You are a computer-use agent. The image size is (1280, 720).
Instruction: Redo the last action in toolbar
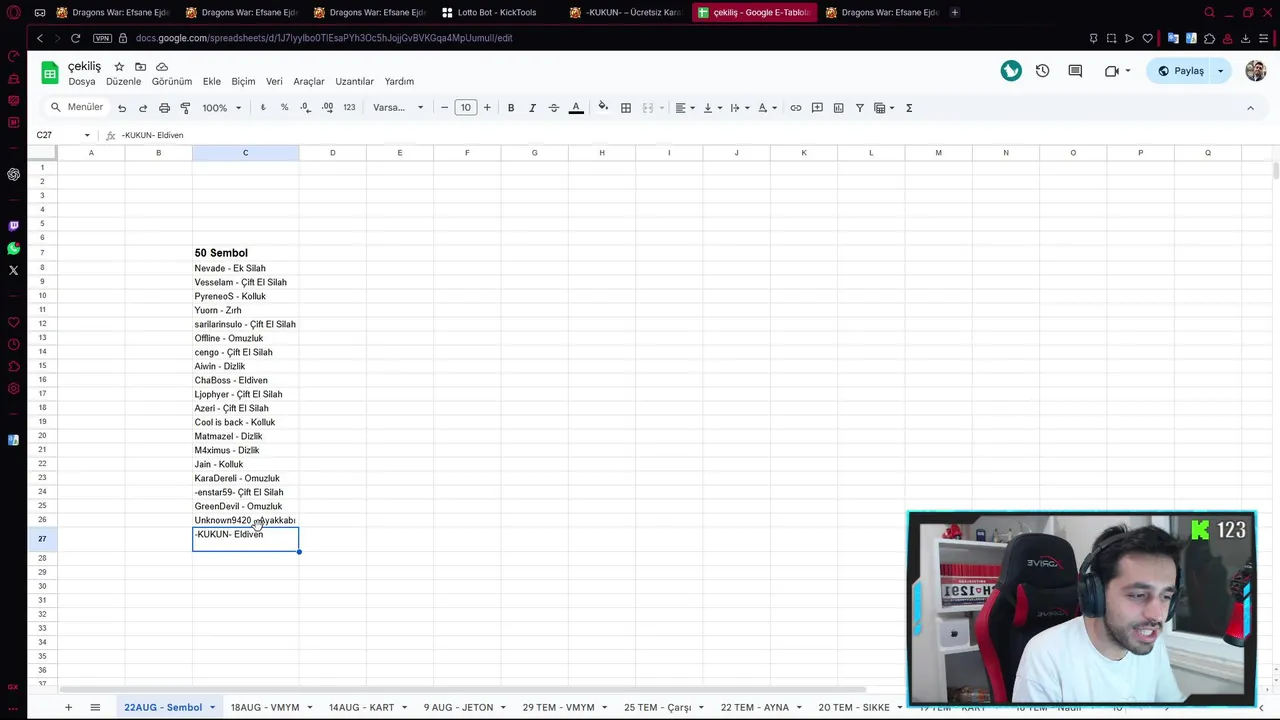pos(143,108)
